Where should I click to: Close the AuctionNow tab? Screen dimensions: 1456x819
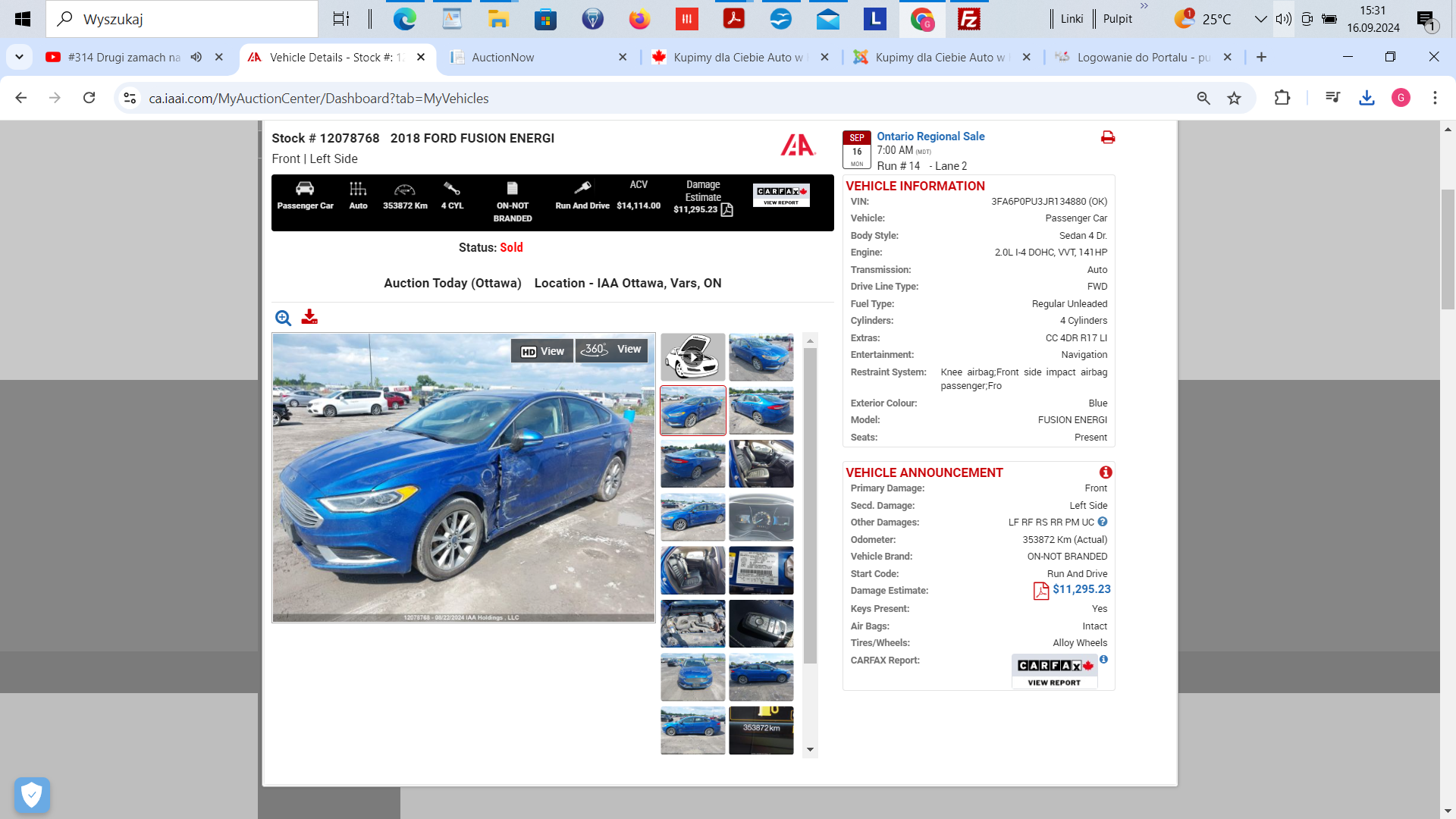click(x=623, y=57)
